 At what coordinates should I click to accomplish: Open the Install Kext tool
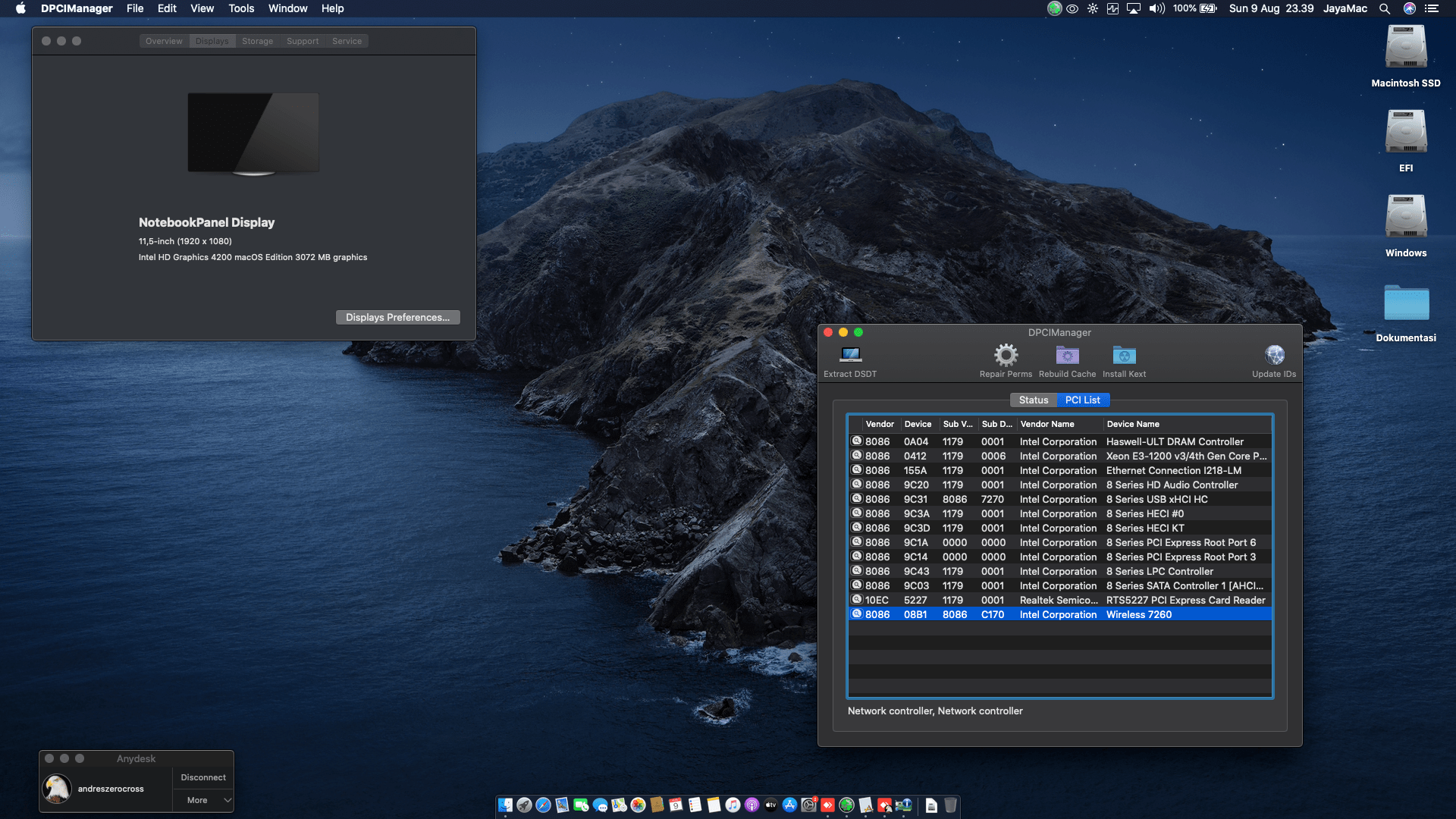(x=1124, y=356)
